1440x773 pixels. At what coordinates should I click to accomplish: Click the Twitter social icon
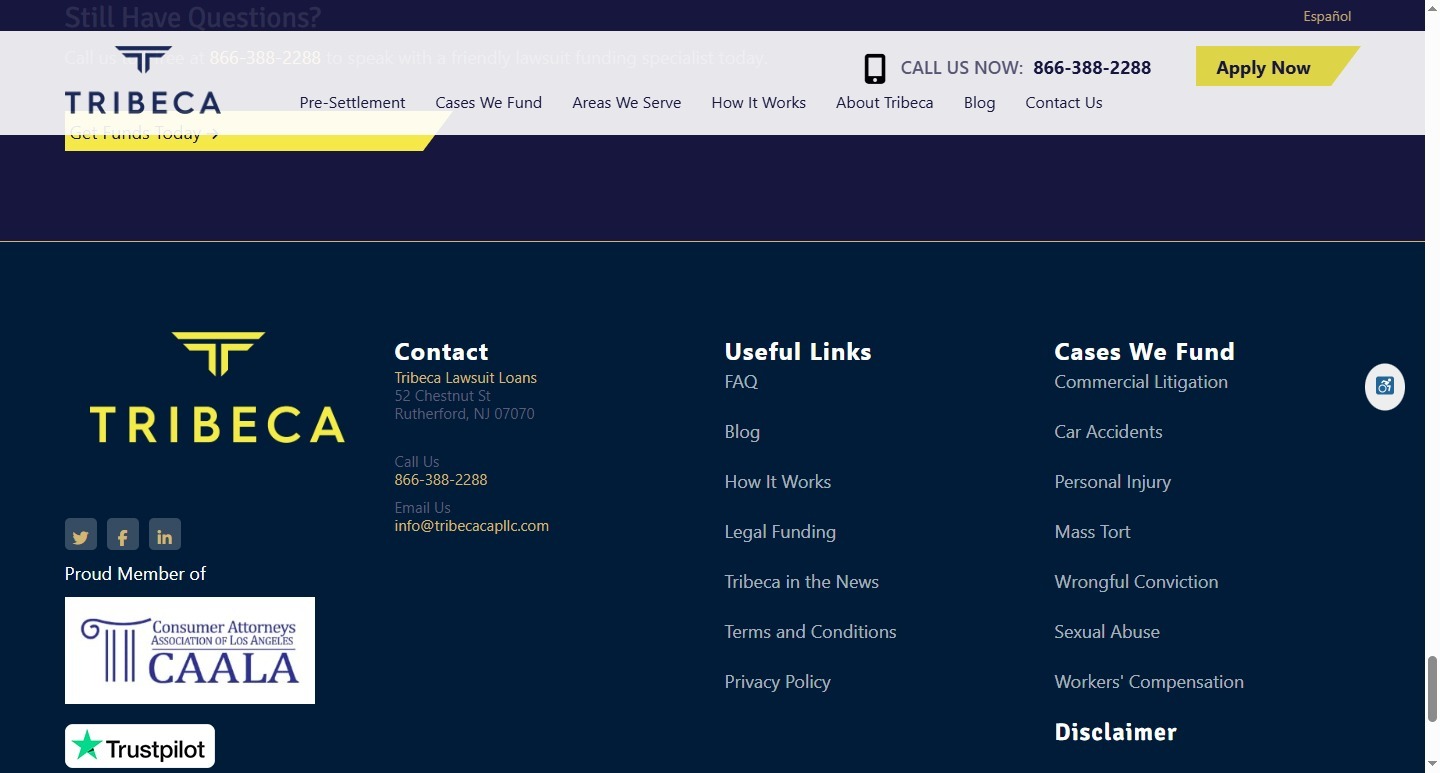(x=81, y=535)
